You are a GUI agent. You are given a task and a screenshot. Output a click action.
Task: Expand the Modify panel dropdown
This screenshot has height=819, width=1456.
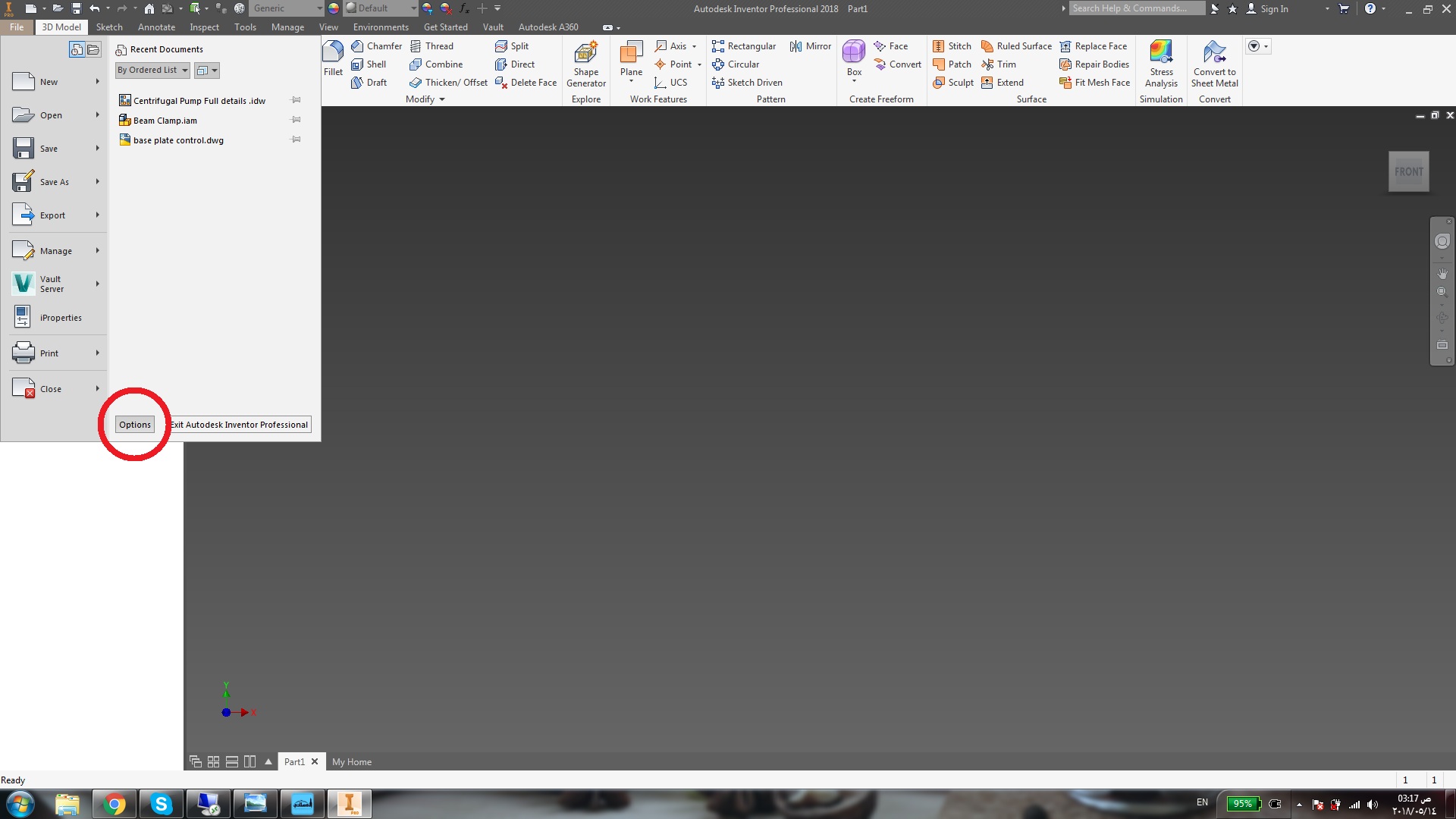pyautogui.click(x=442, y=99)
